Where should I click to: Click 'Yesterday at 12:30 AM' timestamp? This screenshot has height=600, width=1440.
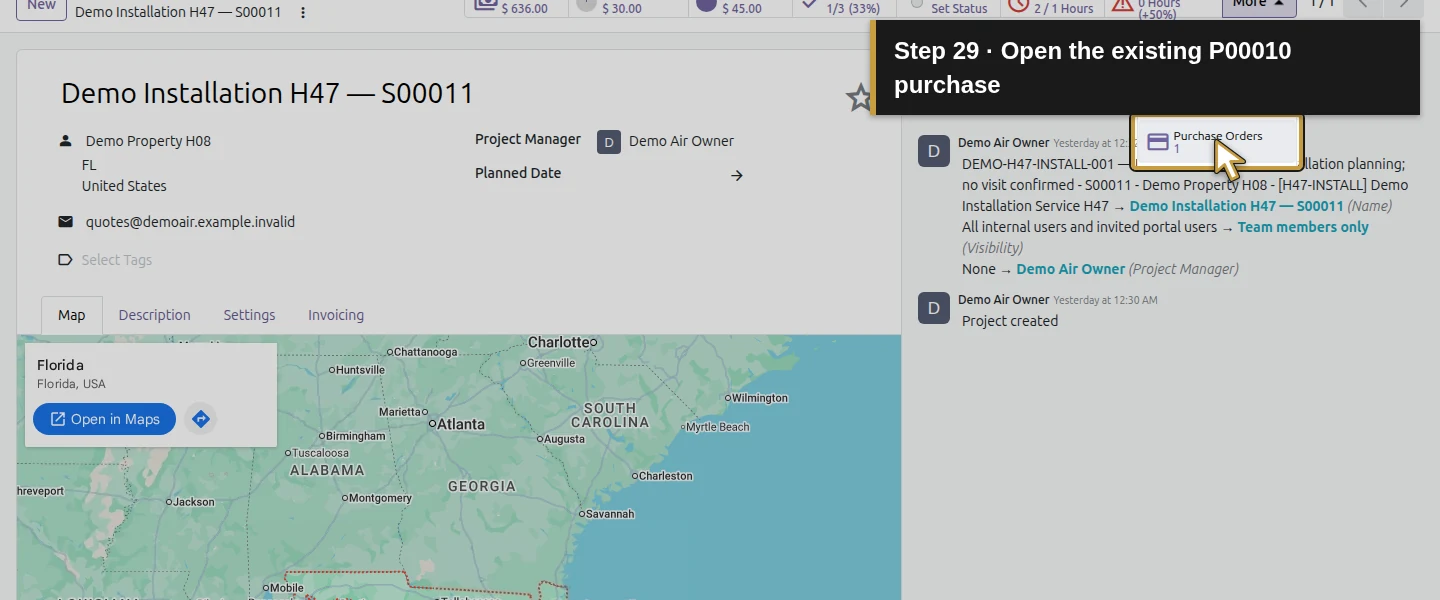1105,300
